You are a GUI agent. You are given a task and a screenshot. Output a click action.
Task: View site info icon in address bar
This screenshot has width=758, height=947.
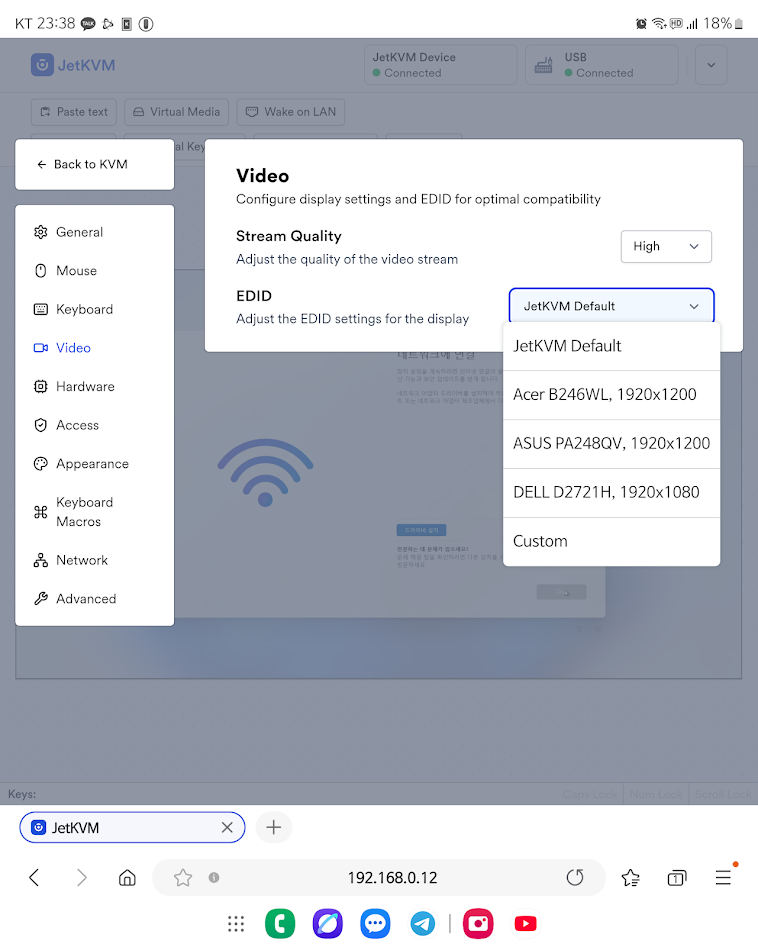214,878
